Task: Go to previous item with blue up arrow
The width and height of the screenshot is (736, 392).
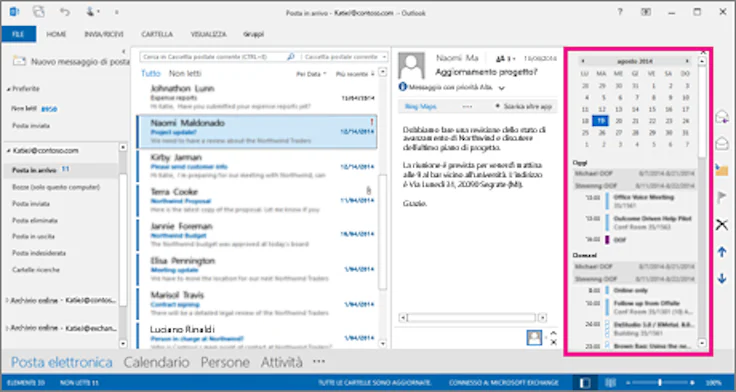Action: click(x=722, y=252)
